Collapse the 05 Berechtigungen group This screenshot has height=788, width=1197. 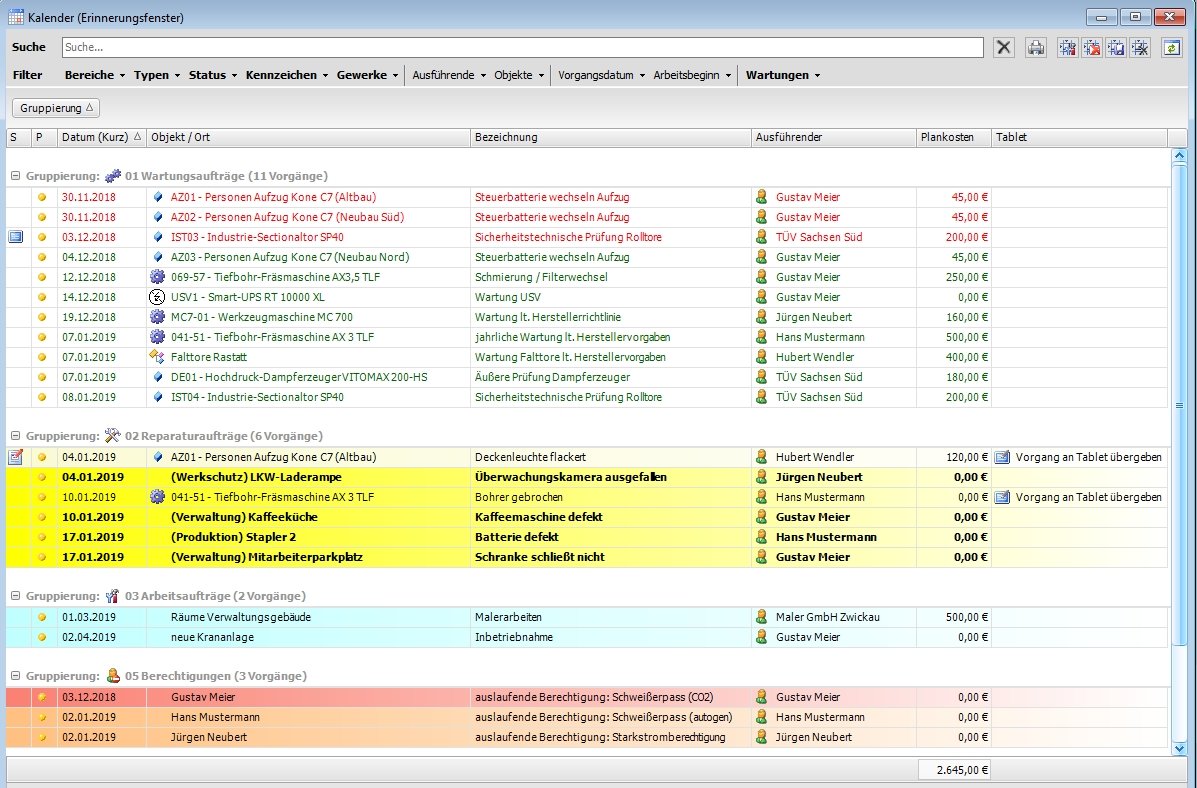(x=15, y=676)
